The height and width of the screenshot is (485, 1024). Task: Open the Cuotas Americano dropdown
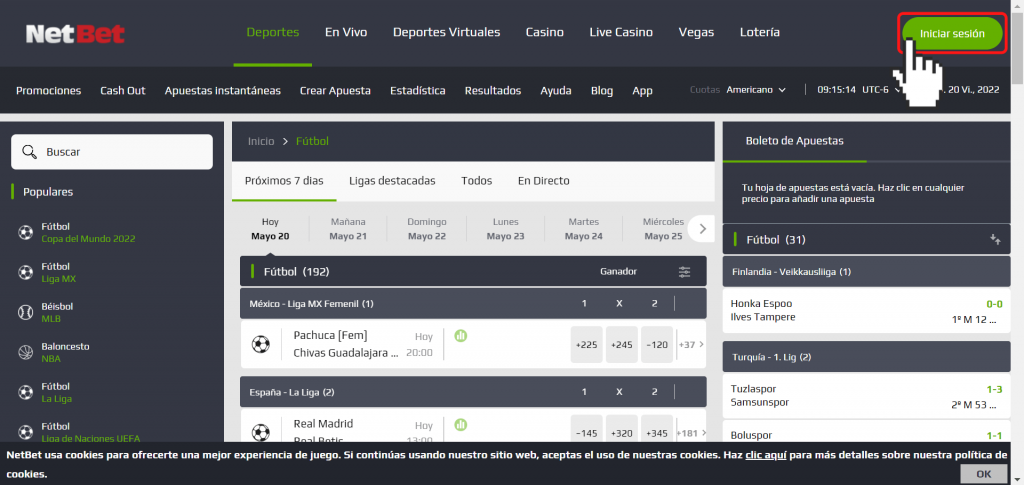tap(756, 90)
